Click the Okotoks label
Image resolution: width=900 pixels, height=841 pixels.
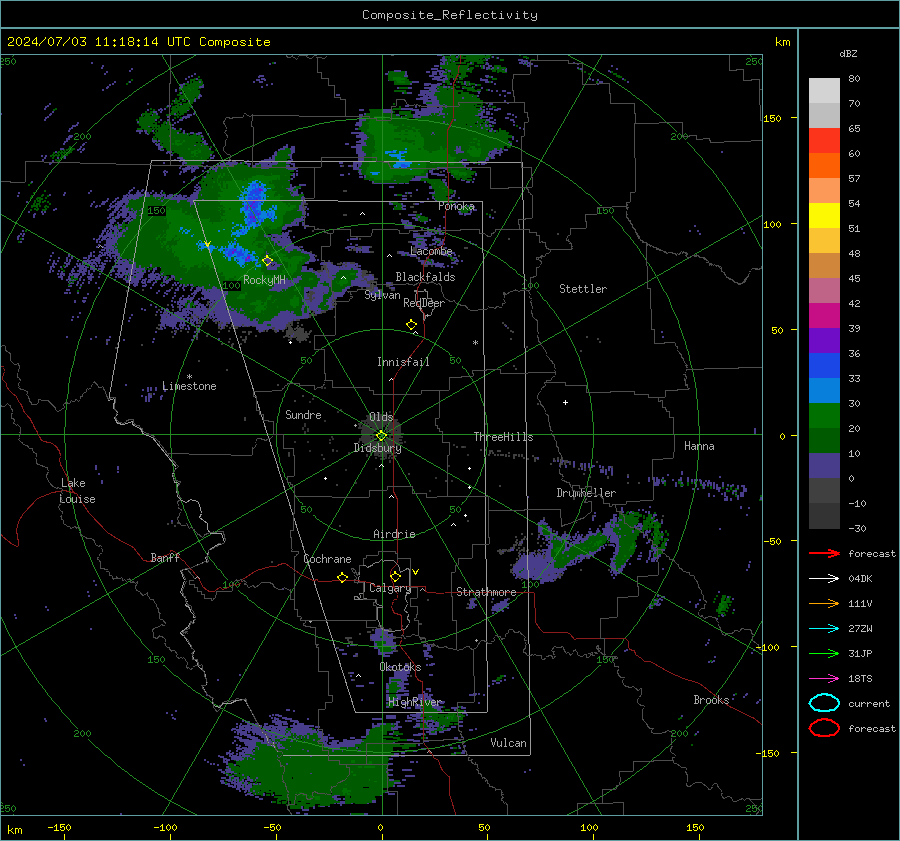point(400,667)
